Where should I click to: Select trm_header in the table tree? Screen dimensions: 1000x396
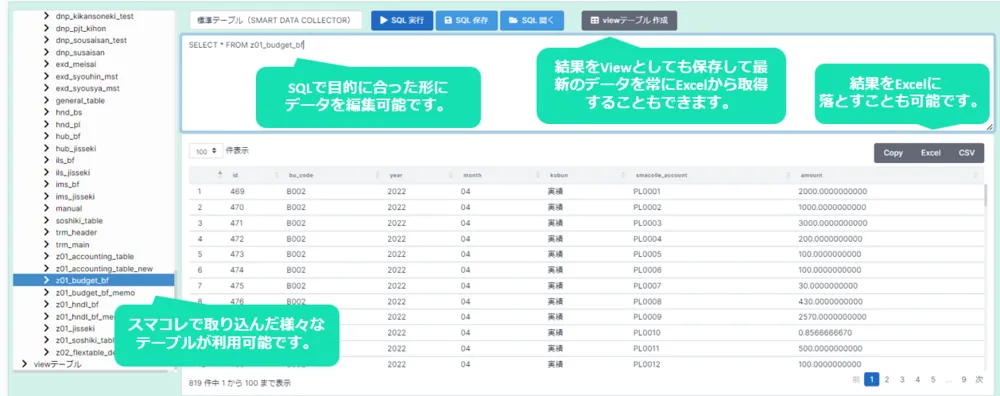pos(77,233)
